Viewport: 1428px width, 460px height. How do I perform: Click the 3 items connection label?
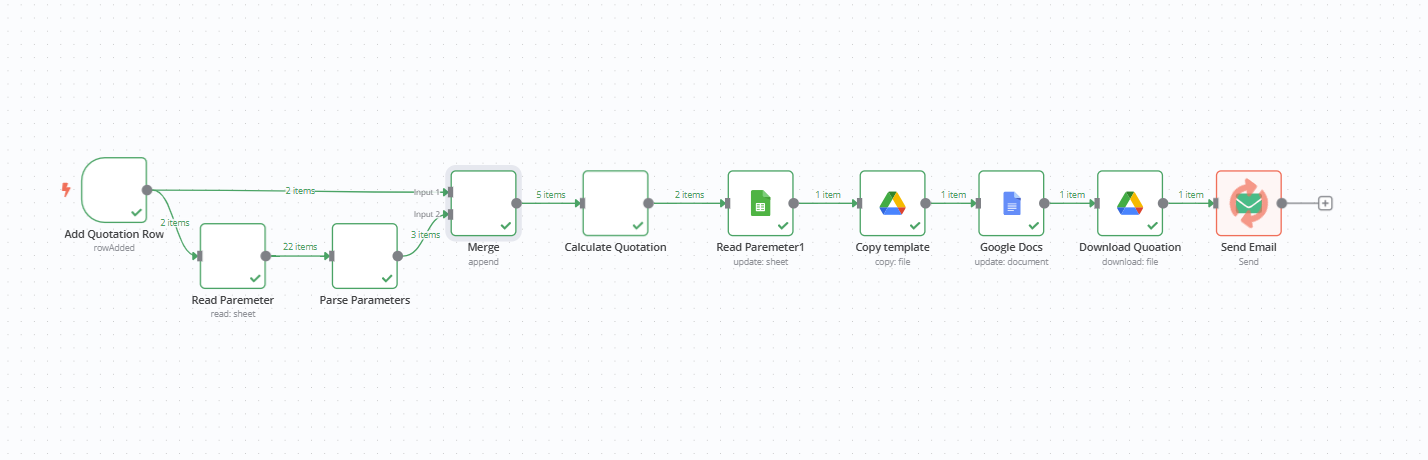pos(425,235)
